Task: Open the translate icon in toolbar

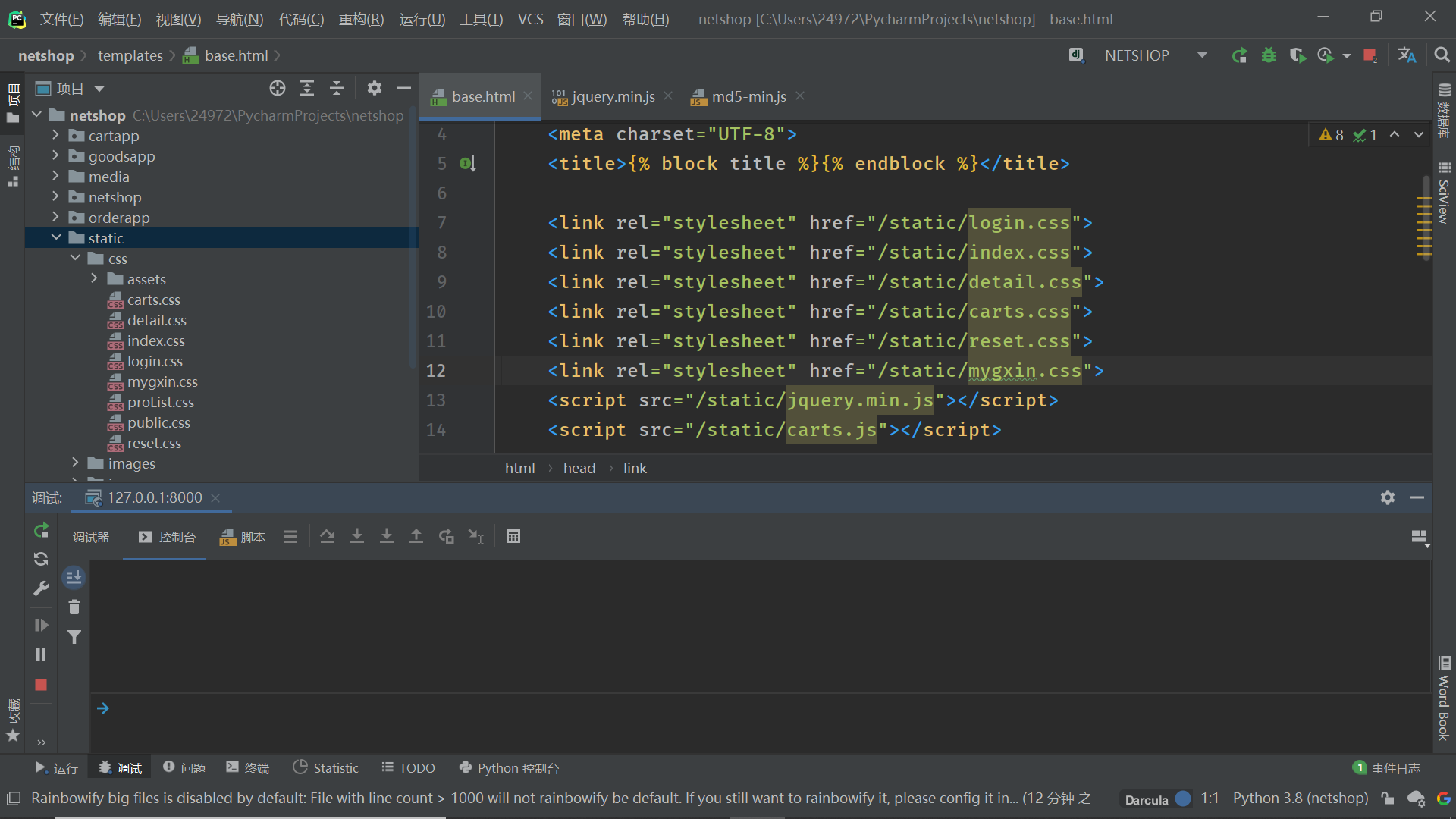Action: click(x=1407, y=55)
